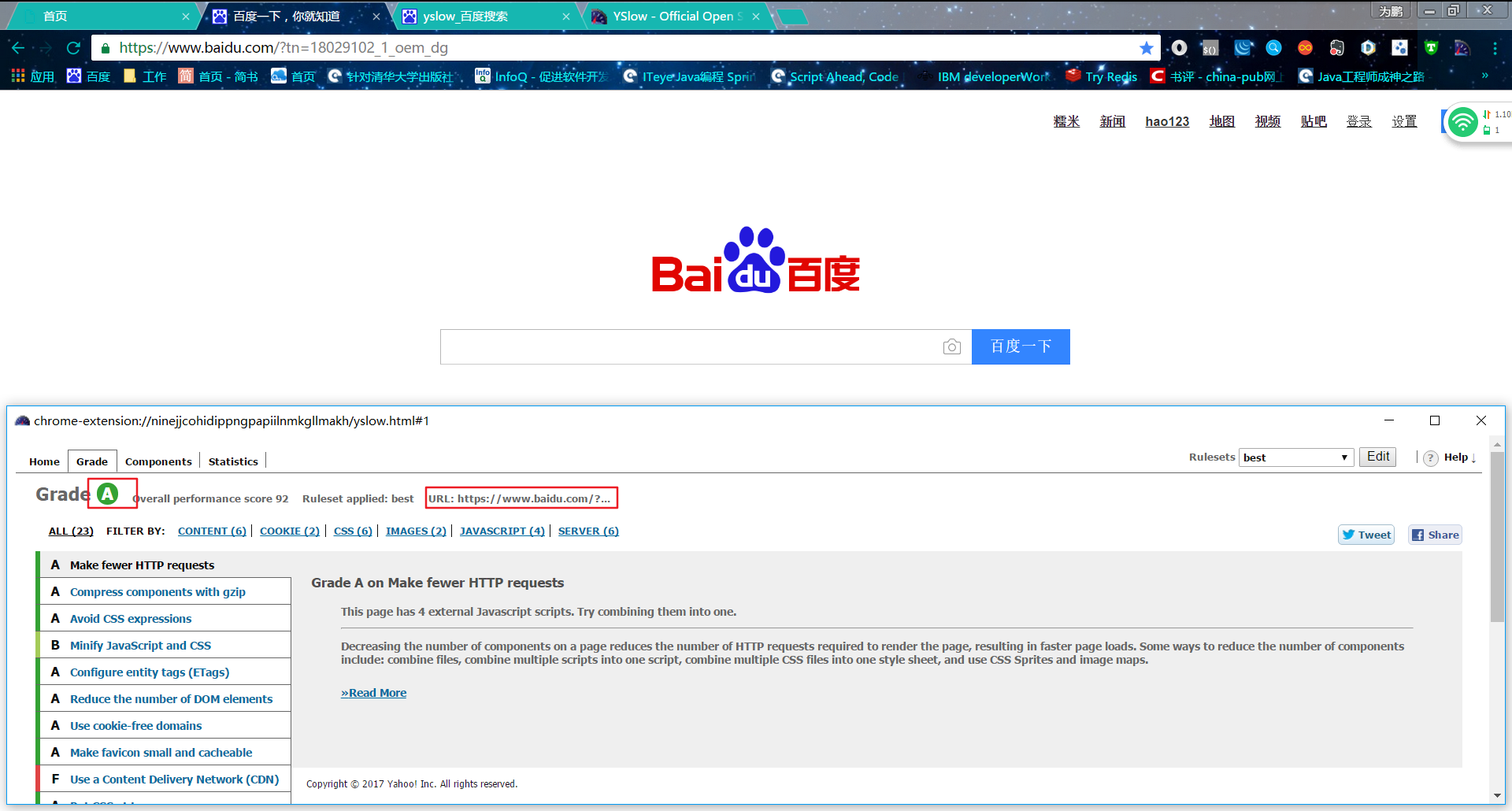Screen dimensions: 1512x811
Task: Select Configure entity tags (ETags) rule
Action: (x=165, y=672)
